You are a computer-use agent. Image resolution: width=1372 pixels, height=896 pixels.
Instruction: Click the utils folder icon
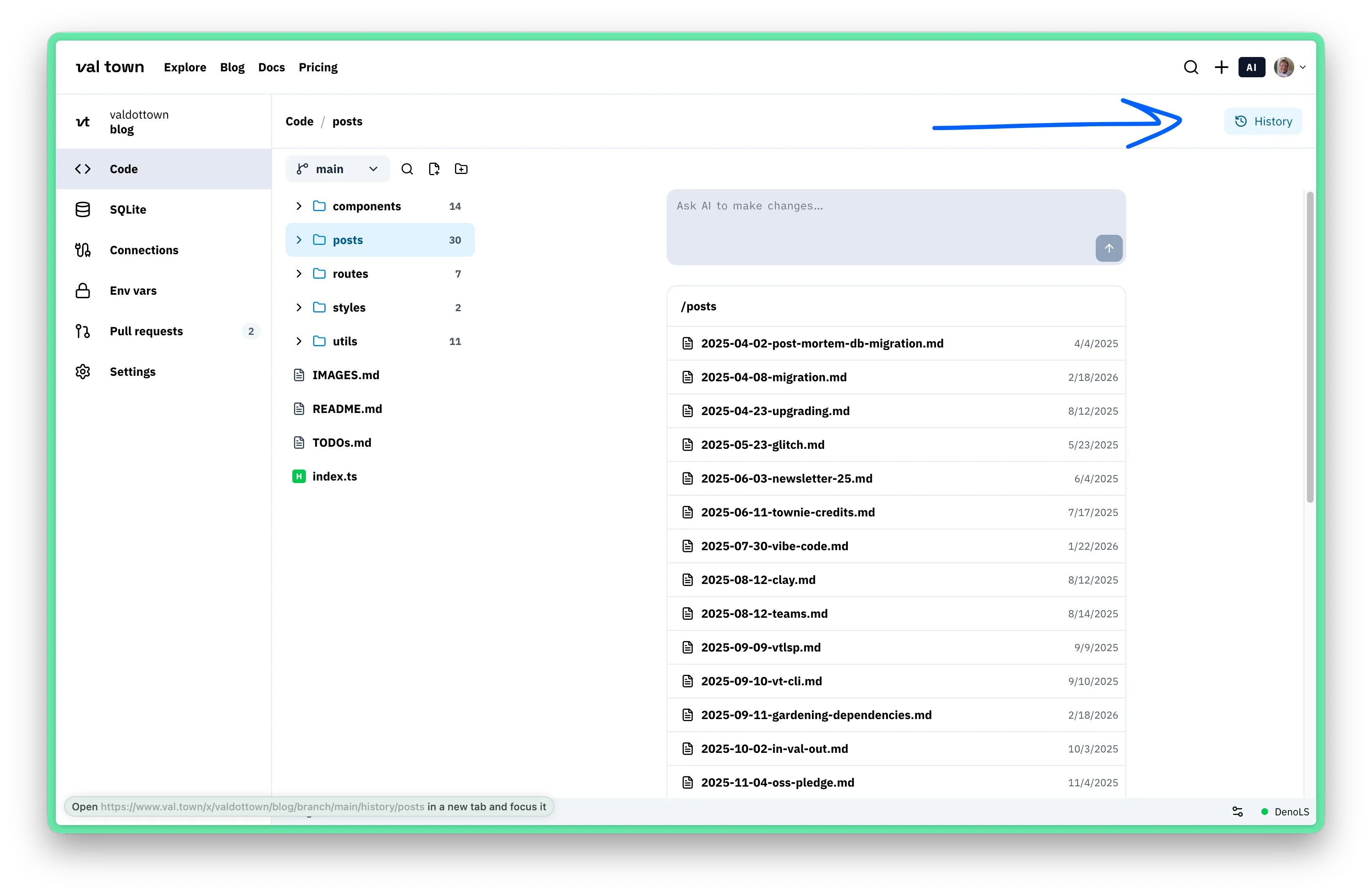319,341
